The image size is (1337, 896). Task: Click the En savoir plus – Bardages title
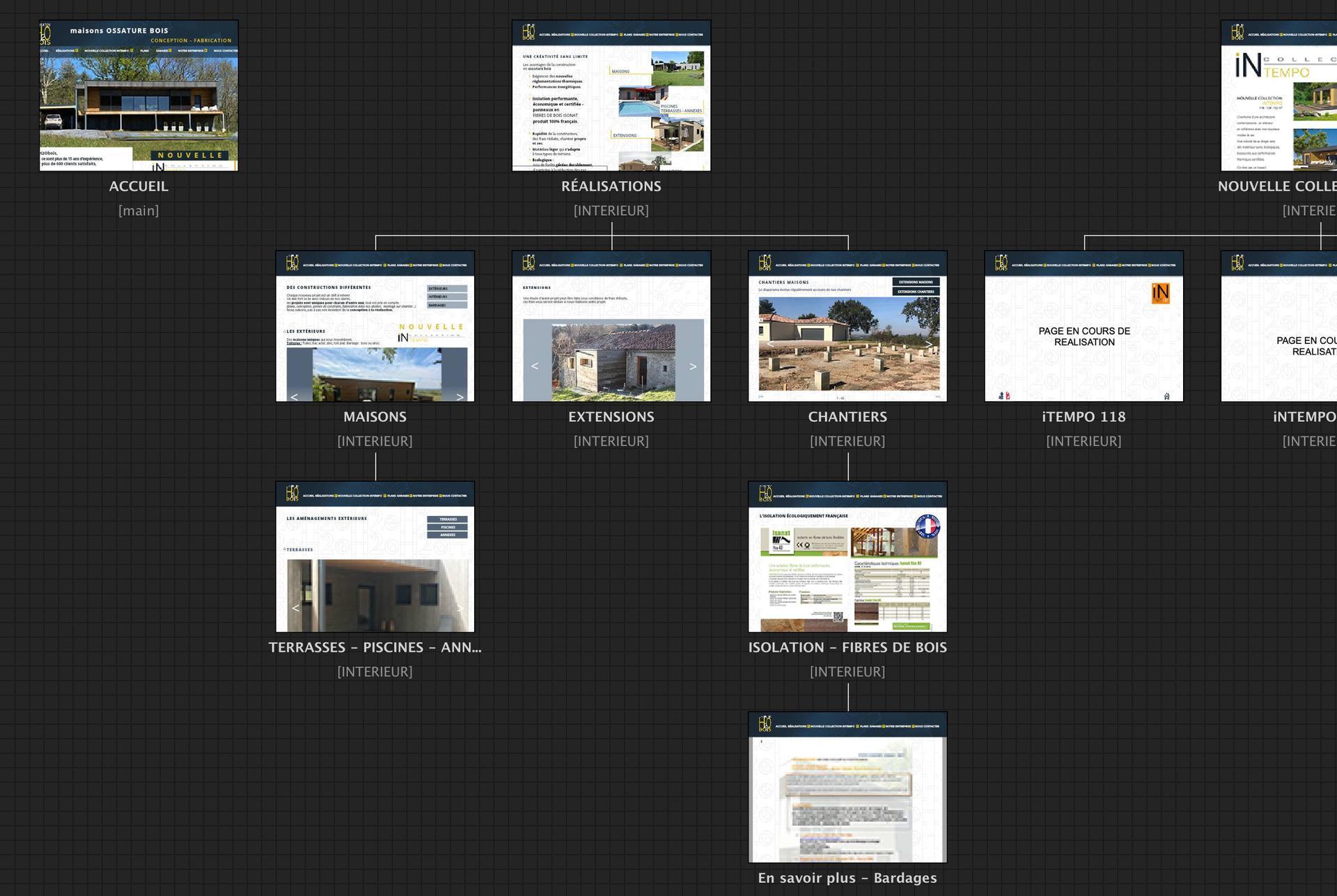pyautogui.click(x=847, y=878)
